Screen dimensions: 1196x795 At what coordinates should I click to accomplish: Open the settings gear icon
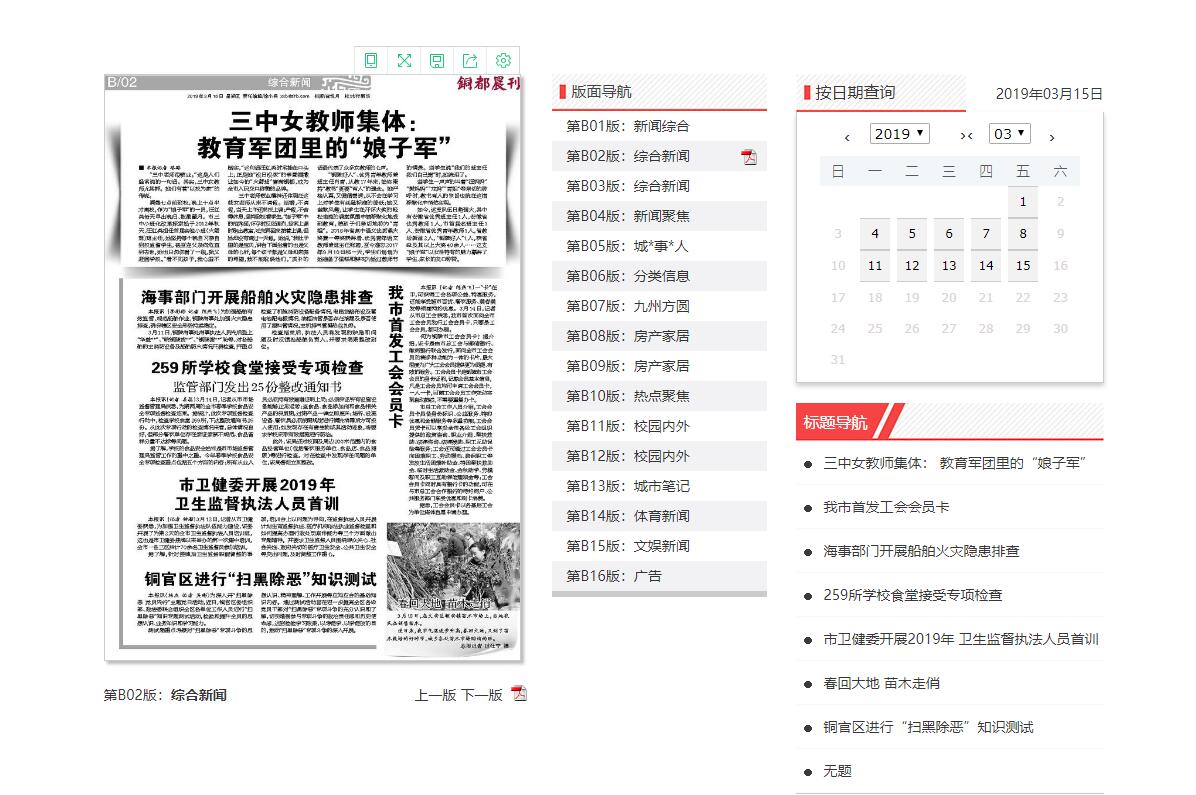[x=503, y=60]
